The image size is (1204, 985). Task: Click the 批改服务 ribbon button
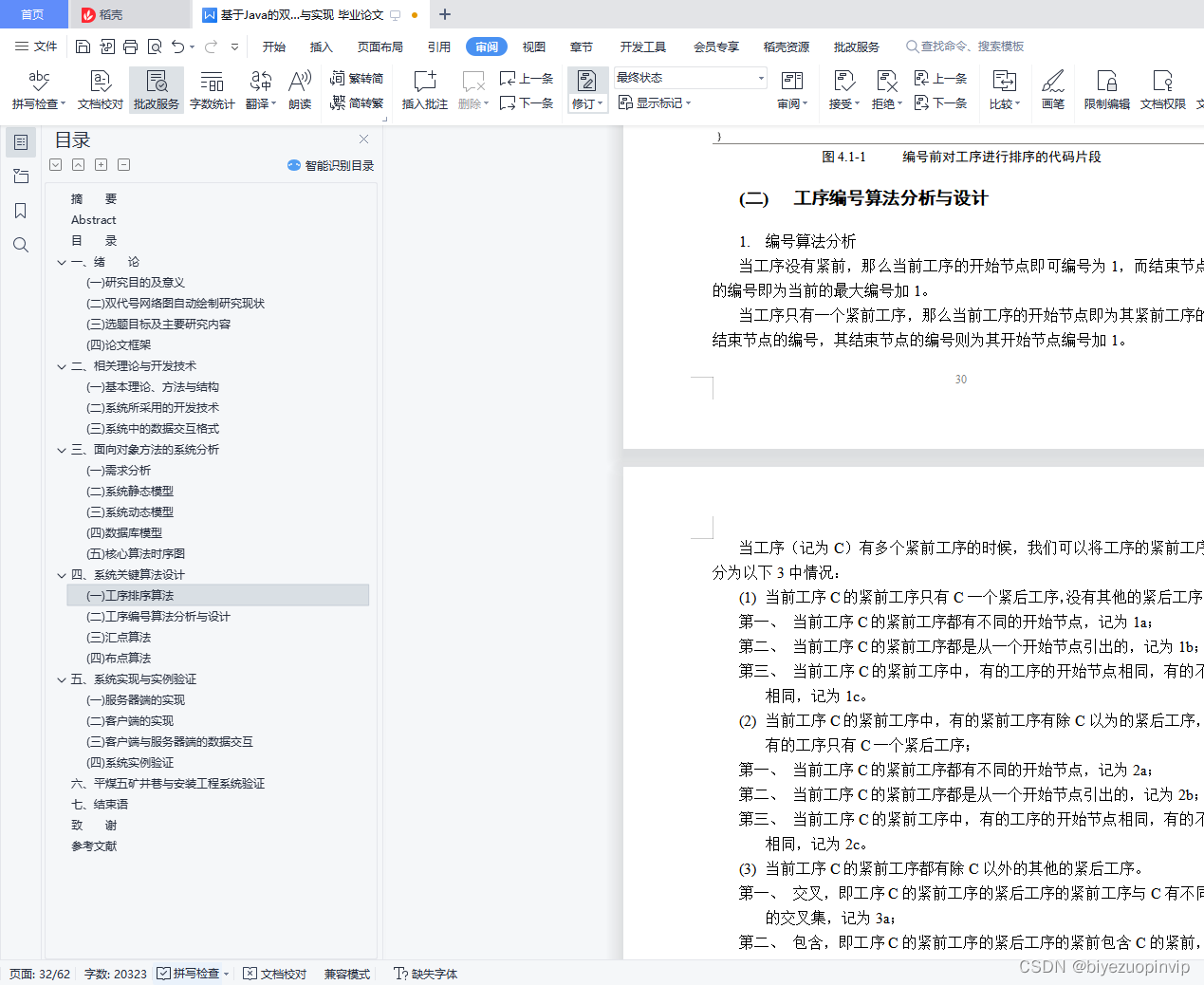(157, 90)
